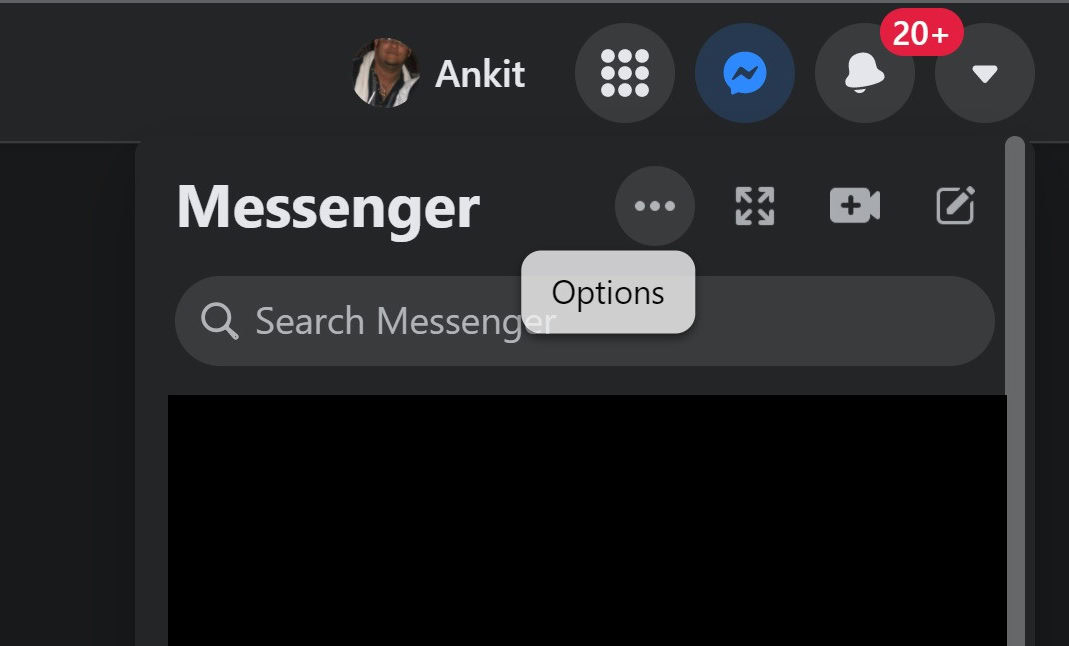
Task: Open the Notifications bell
Action: 864,73
